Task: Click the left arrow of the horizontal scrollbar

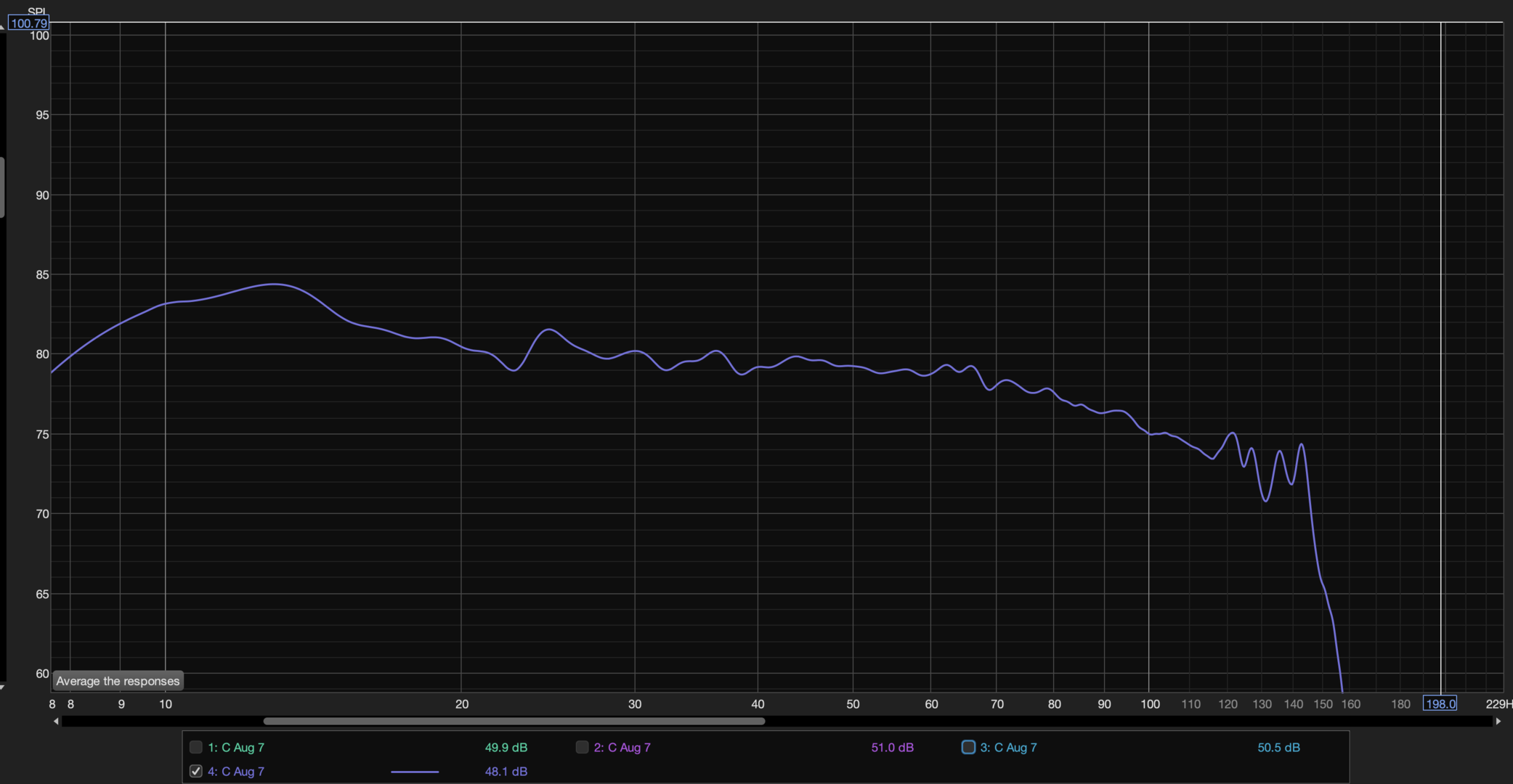Action: pos(56,722)
